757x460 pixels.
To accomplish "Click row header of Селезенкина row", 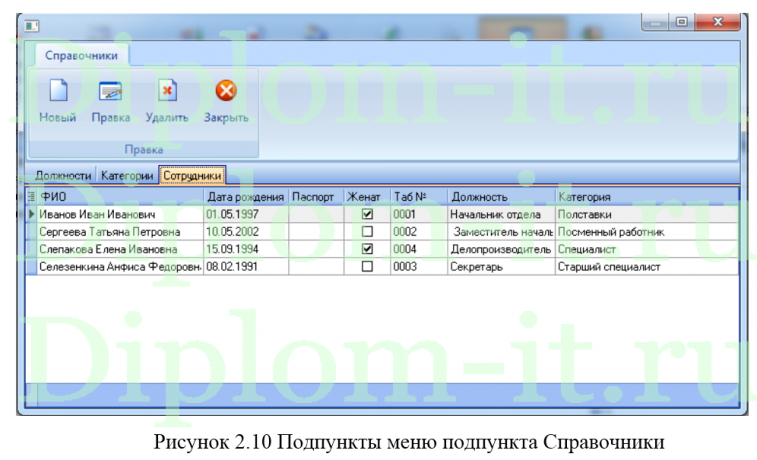I will tap(31, 266).
